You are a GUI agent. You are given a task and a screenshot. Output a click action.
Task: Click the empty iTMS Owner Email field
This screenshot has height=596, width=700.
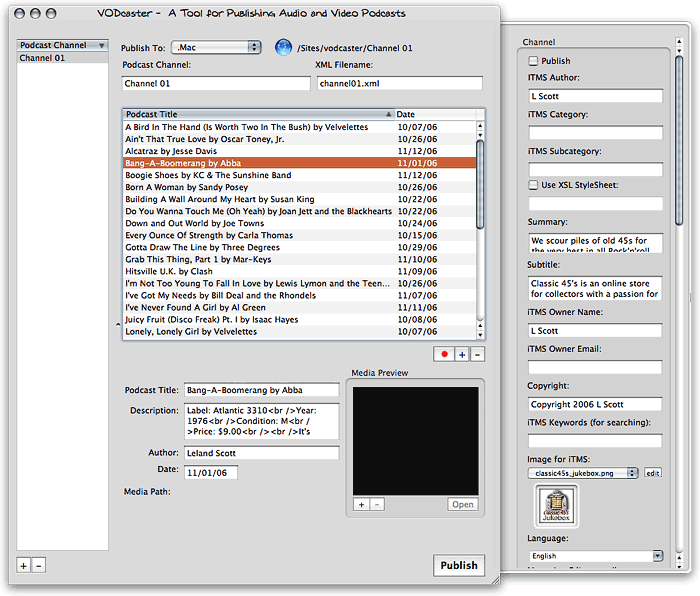595,367
